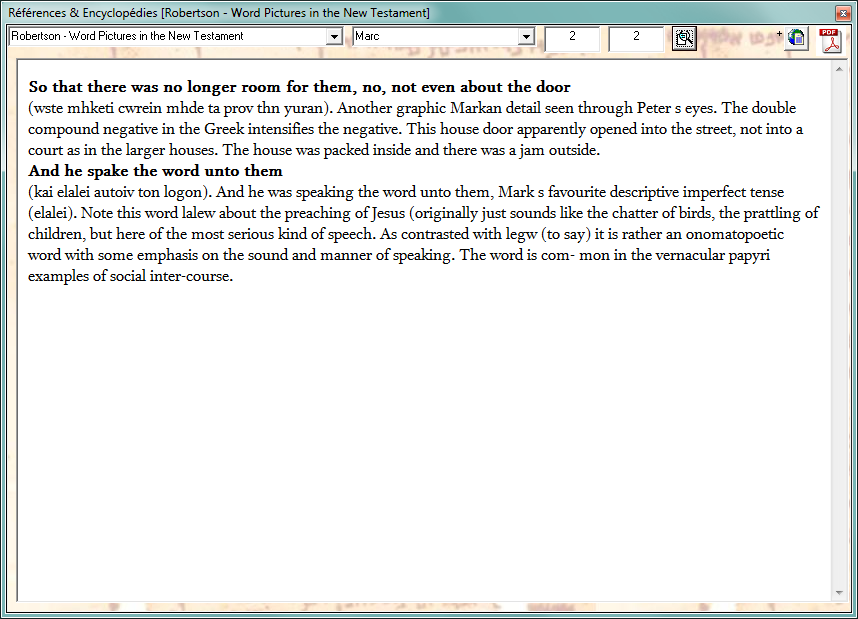
Task: Click heading 'And he spake the word unto them'
Action: [155, 171]
